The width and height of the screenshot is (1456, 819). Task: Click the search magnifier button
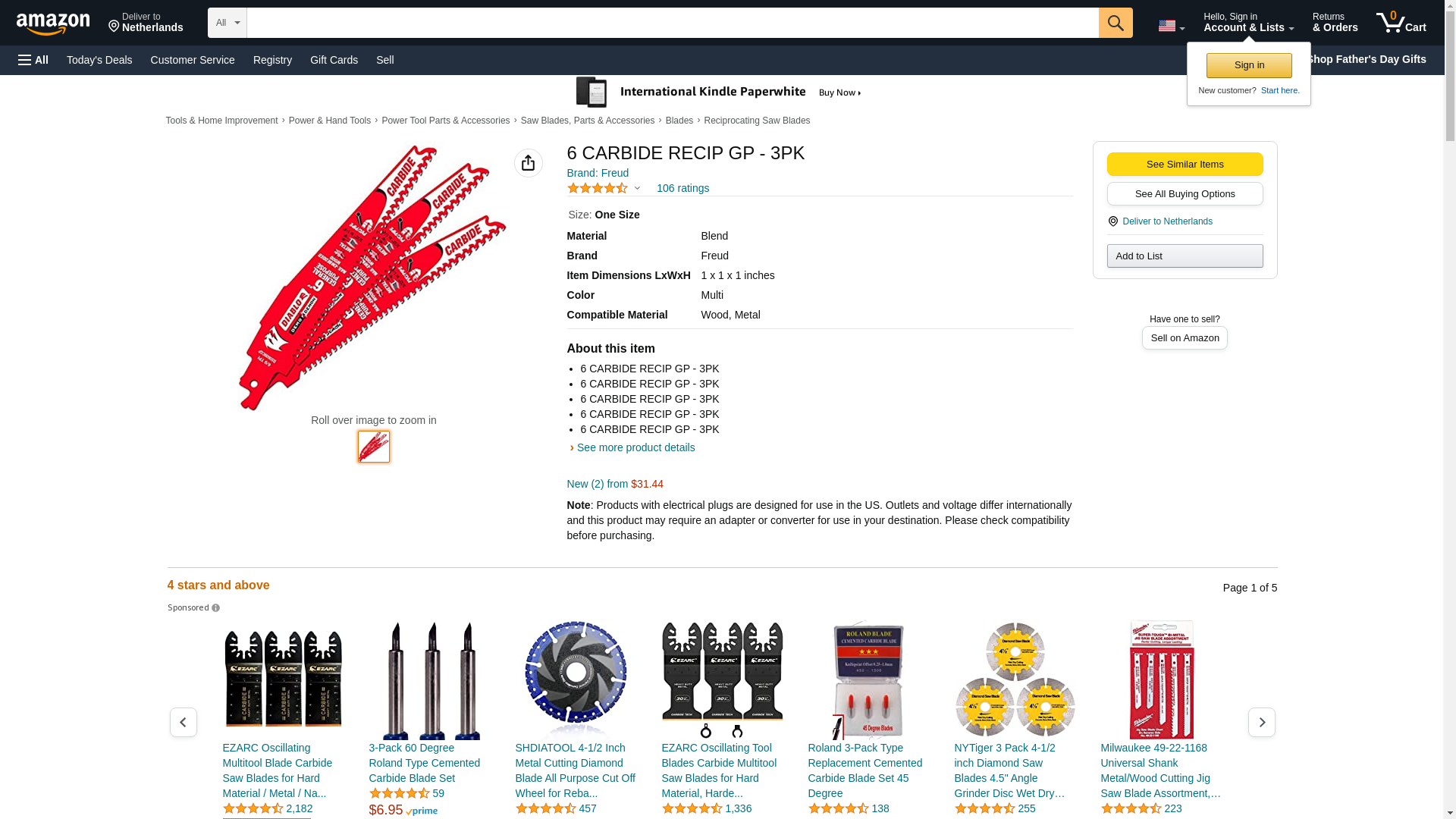[1115, 23]
